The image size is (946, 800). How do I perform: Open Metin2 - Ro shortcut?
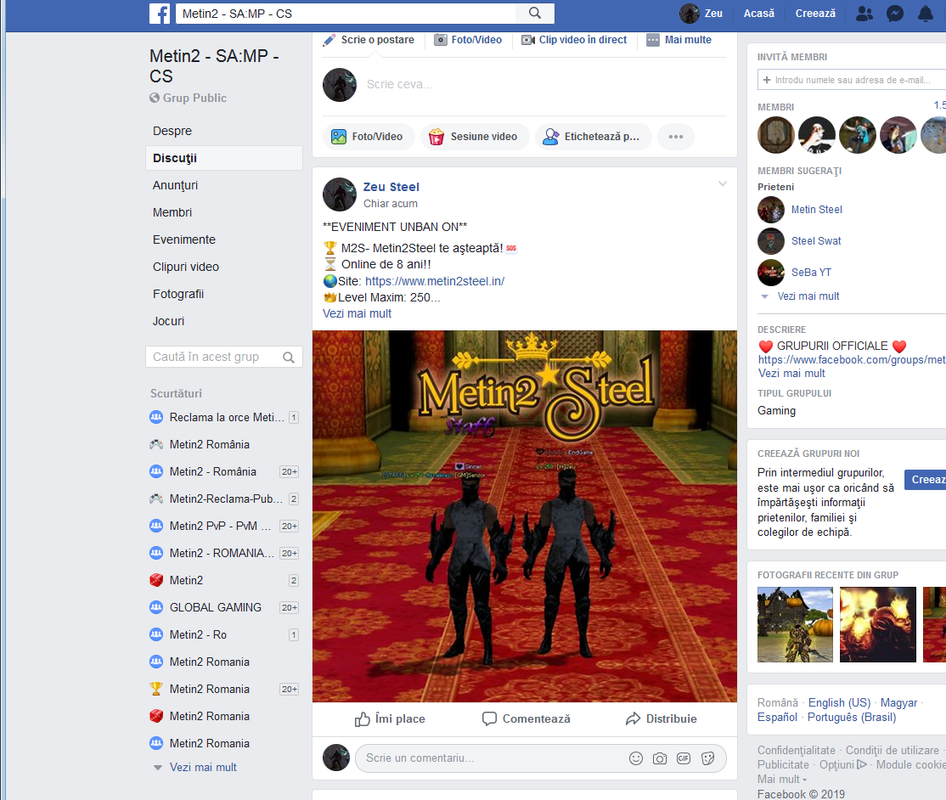coord(224,635)
